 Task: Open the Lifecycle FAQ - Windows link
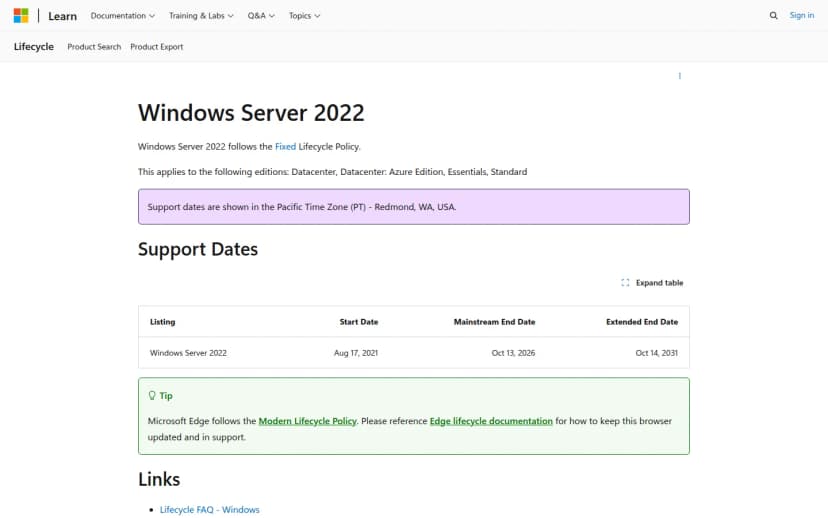click(210, 510)
